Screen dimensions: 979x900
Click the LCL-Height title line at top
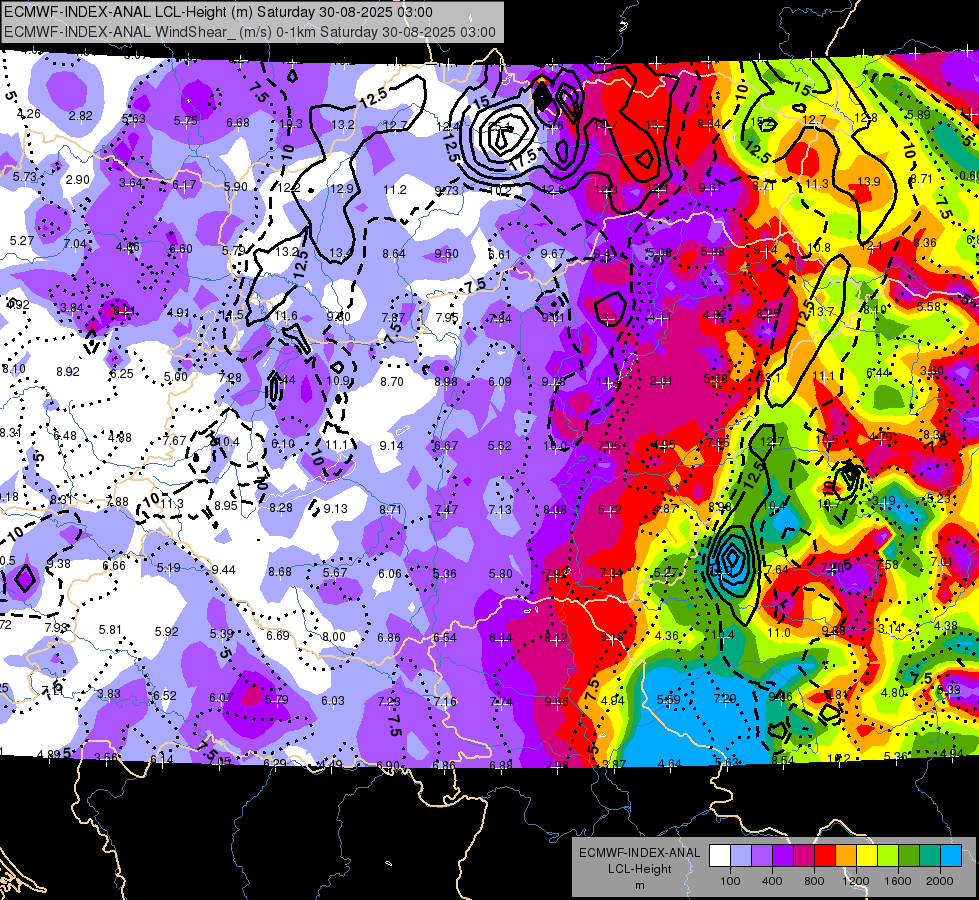pos(219,12)
